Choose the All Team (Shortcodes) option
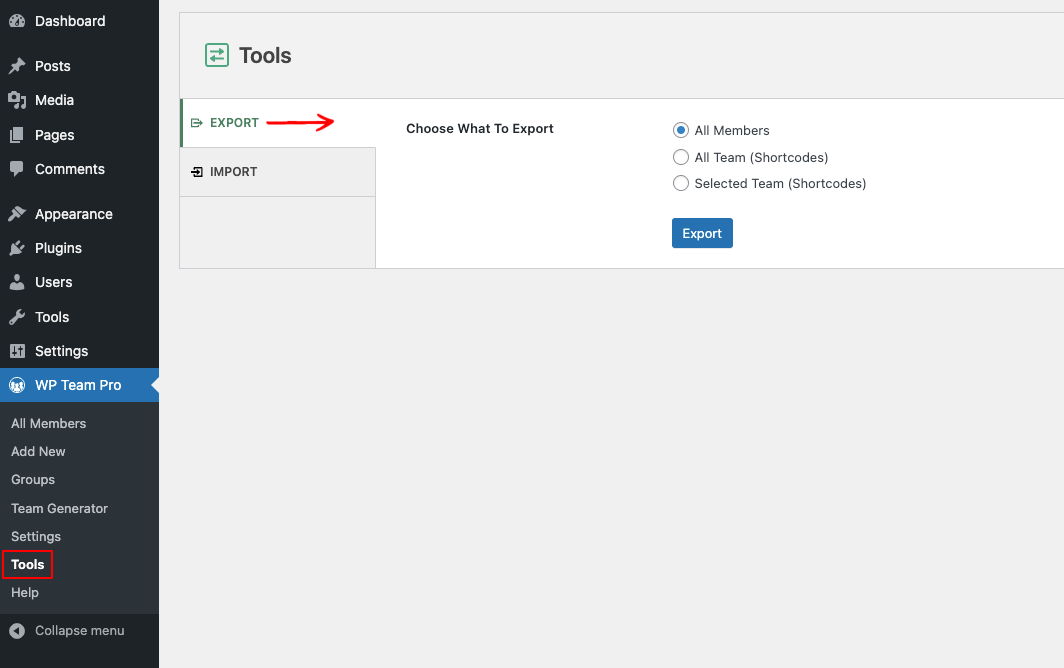Screen dimensions: 1064x668 tap(681, 157)
